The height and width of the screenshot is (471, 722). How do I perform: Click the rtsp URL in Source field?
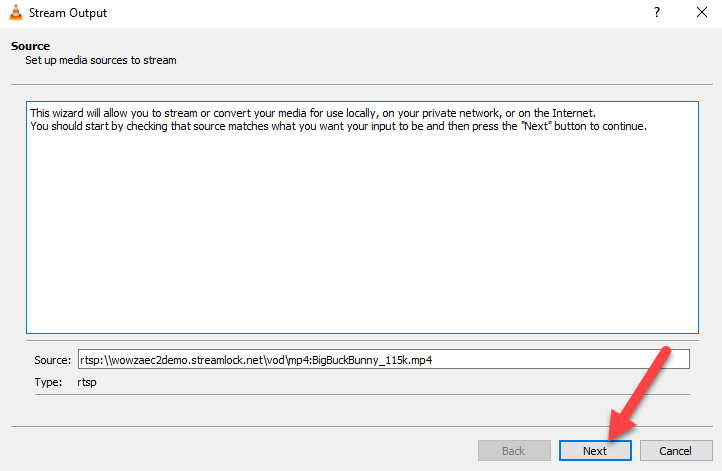pos(256,360)
